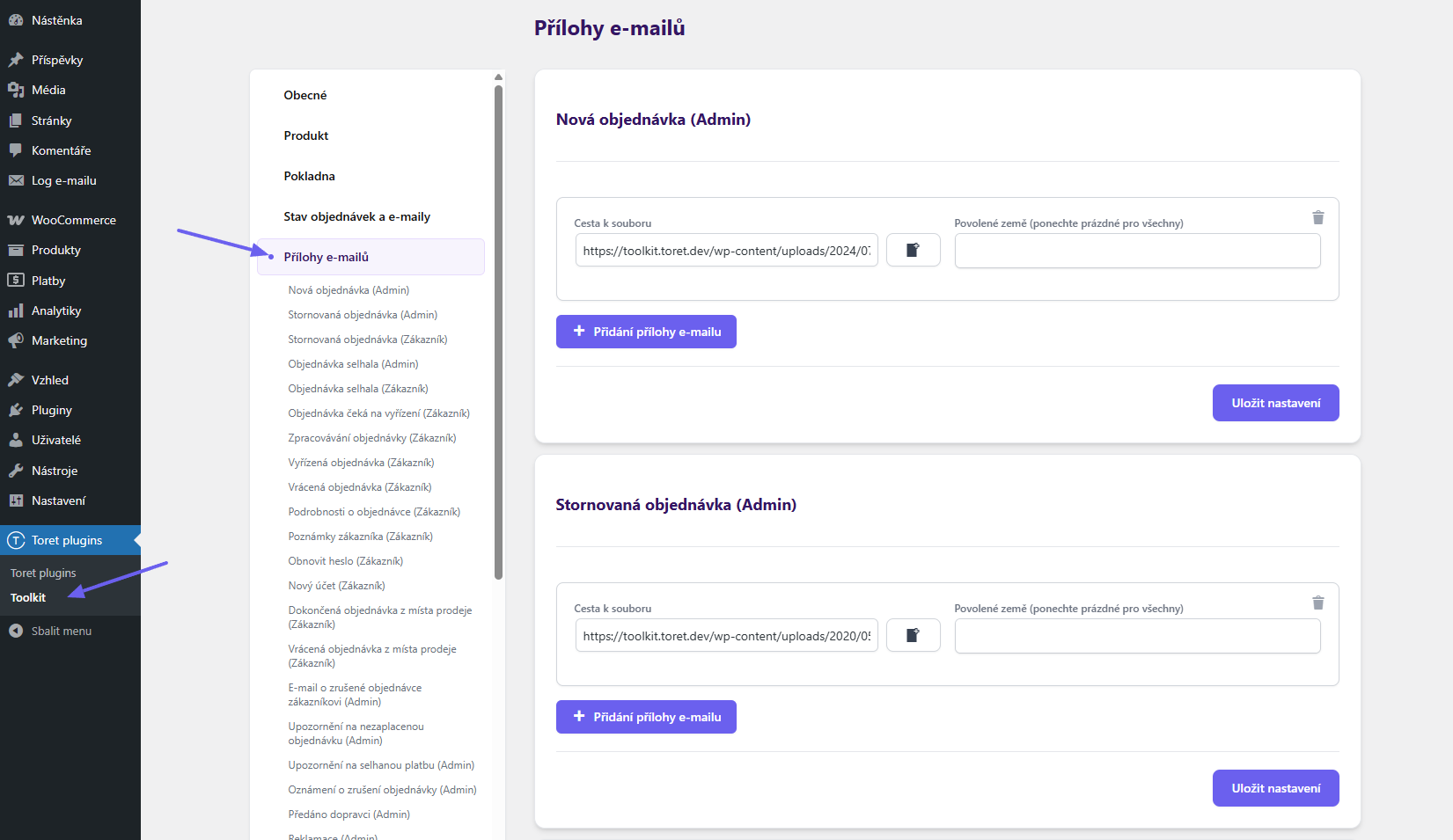Collapse the menu via Sbalit menu
This screenshot has height=840, width=1453.
57,630
